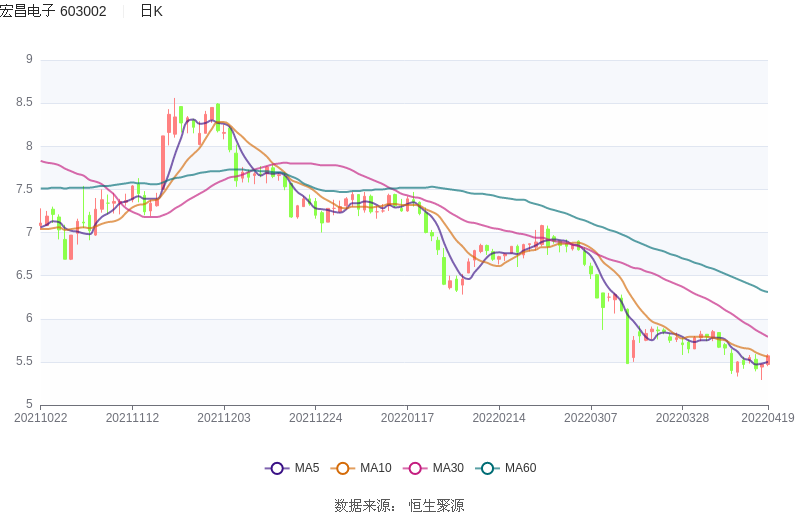Click the 宏昌电子 603002 stock title
Image resolution: width=800 pixels, height=517 pixels.
[x=53, y=11]
